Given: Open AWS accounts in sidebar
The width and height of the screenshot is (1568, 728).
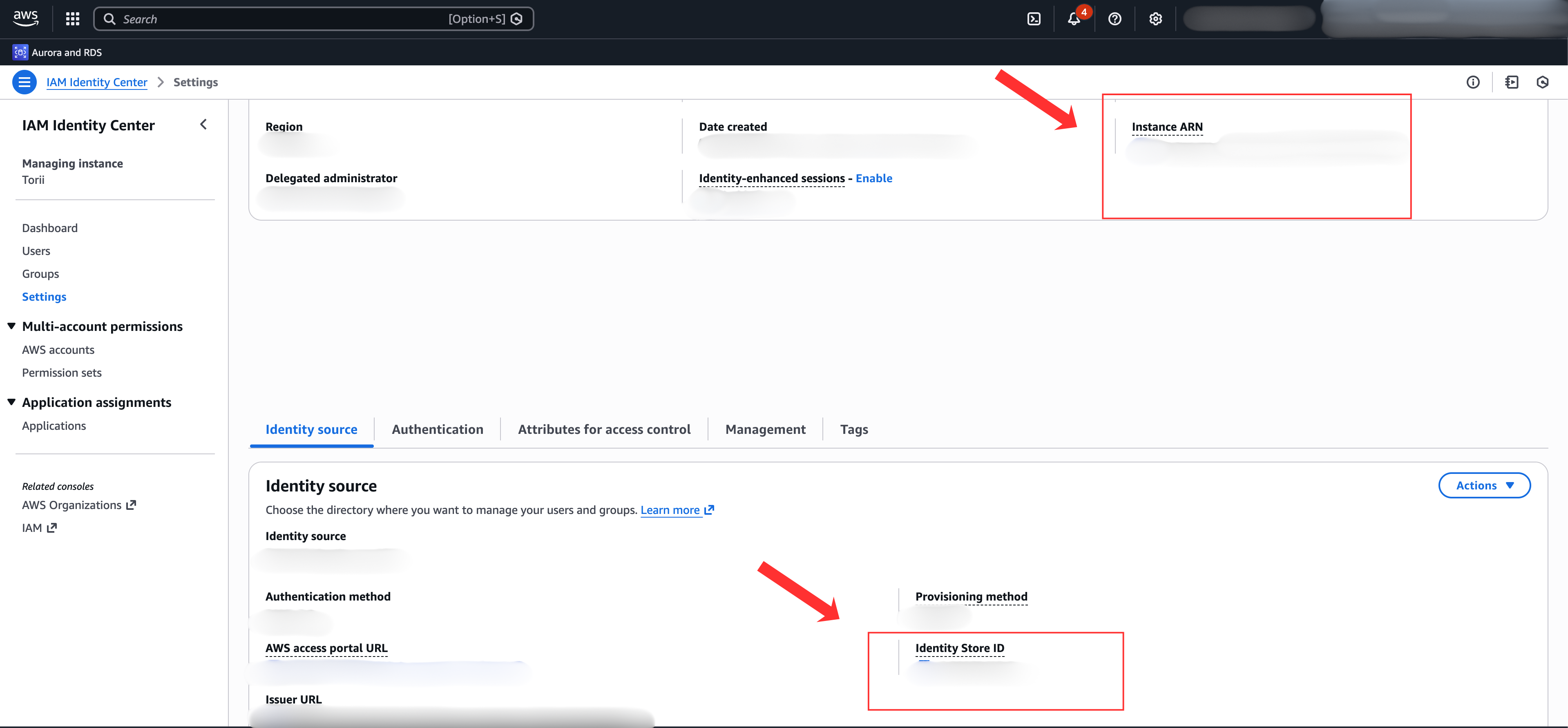Looking at the screenshot, I should pyautogui.click(x=58, y=349).
